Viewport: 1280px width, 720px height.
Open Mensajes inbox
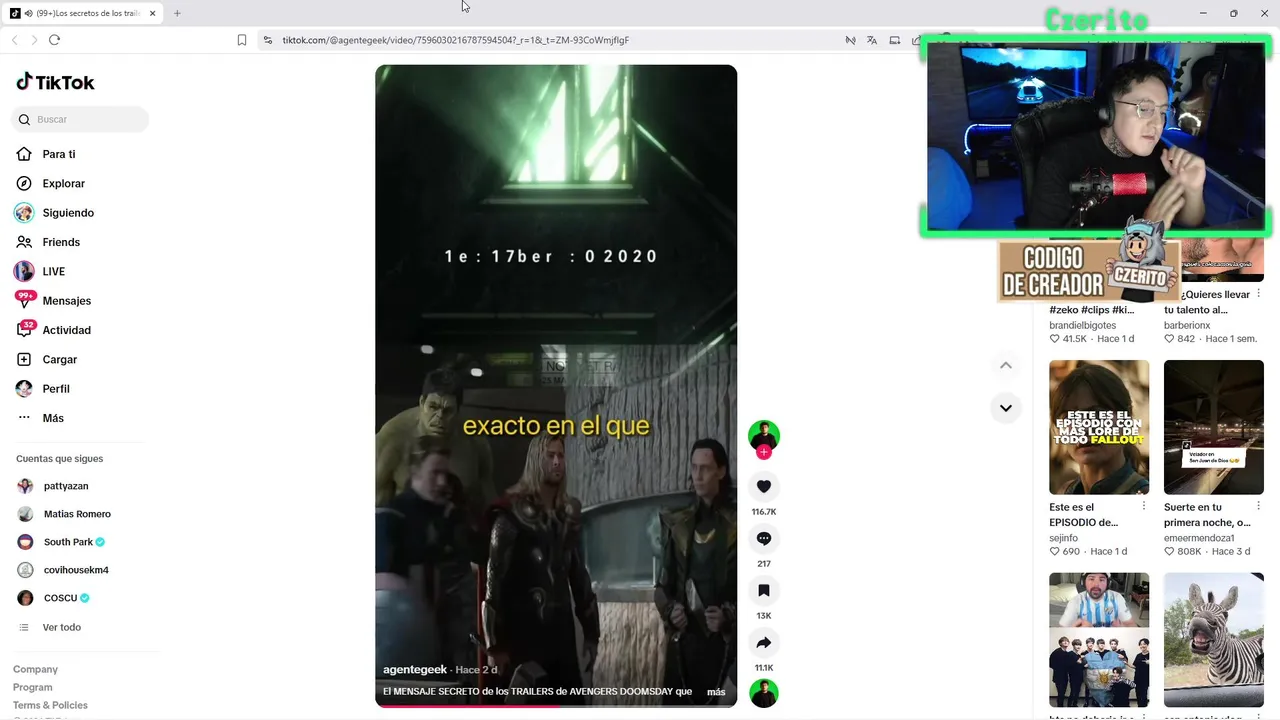(x=66, y=300)
